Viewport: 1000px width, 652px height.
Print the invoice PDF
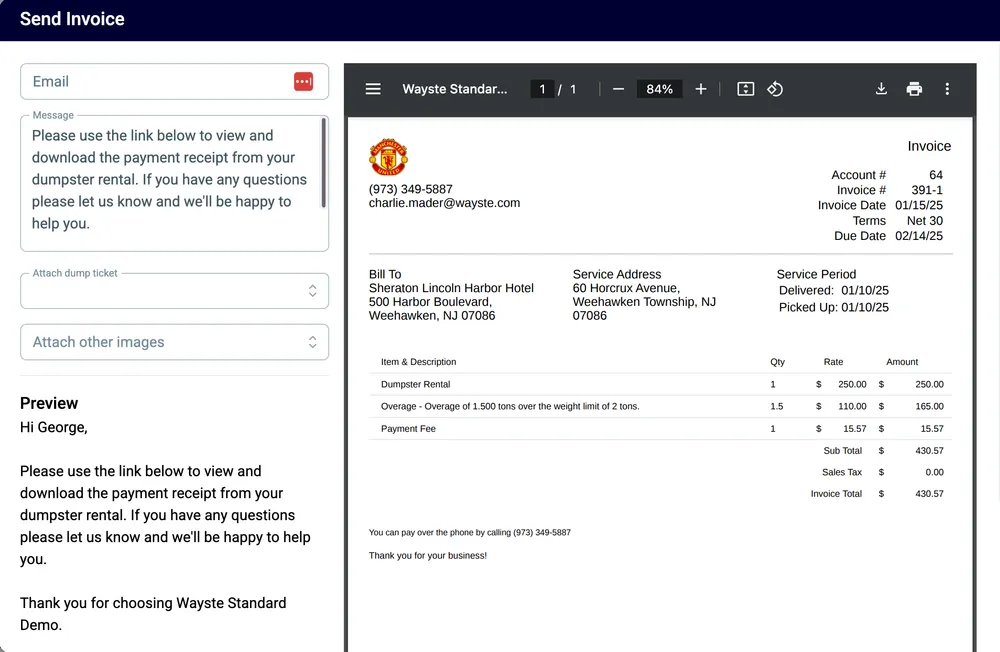point(914,89)
